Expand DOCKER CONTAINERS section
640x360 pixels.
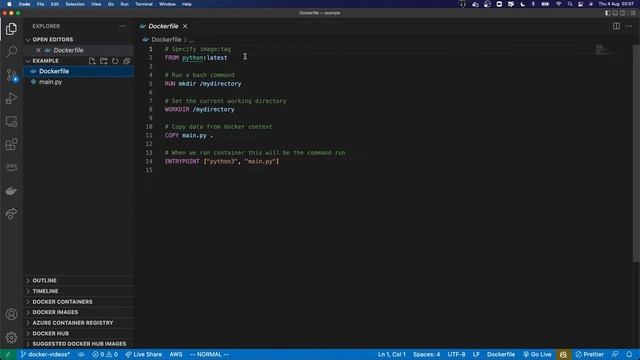78,302
